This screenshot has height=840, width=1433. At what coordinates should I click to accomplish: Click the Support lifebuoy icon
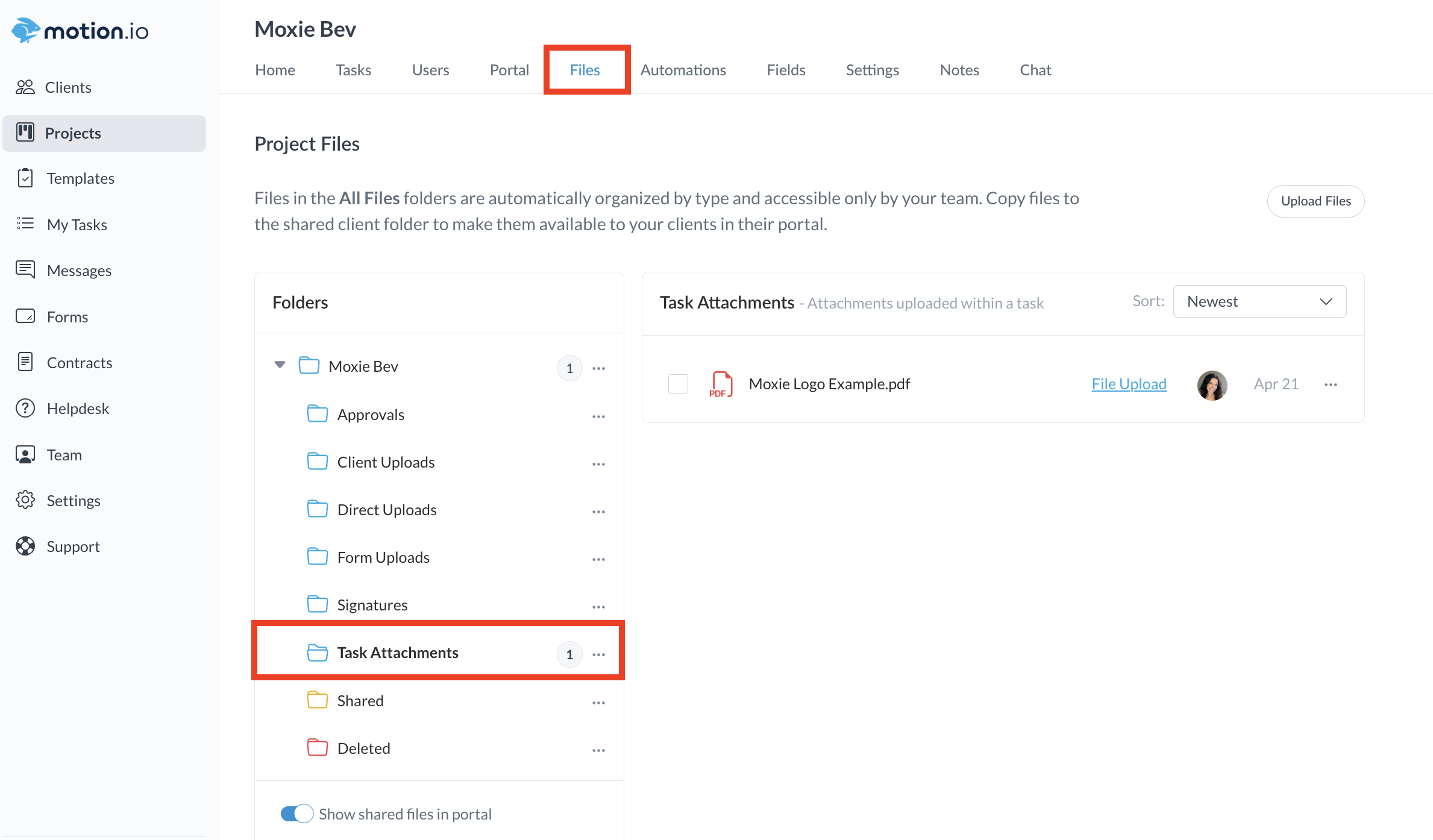[x=25, y=546]
